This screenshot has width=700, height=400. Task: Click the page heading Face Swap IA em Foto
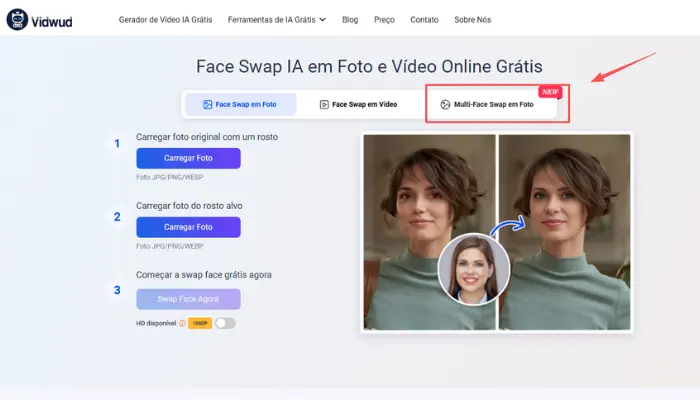(369, 67)
